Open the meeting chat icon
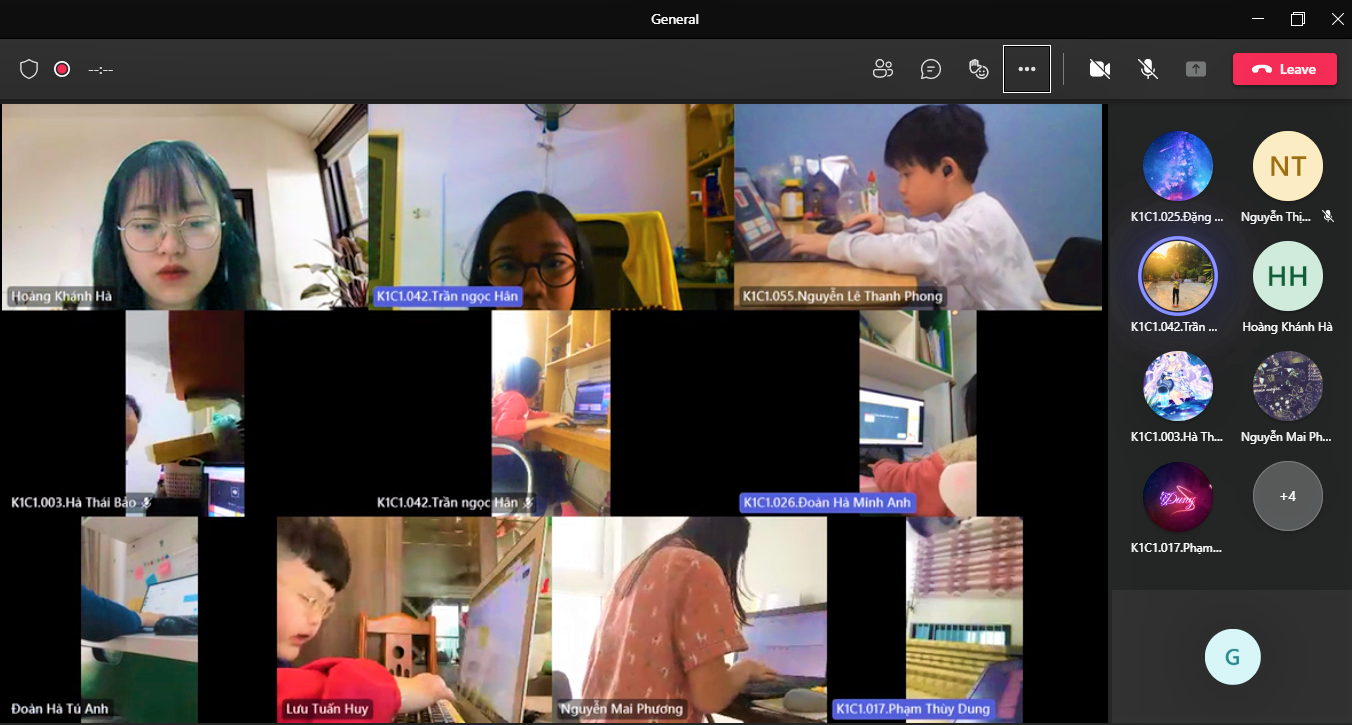This screenshot has width=1352, height=725. 931,69
